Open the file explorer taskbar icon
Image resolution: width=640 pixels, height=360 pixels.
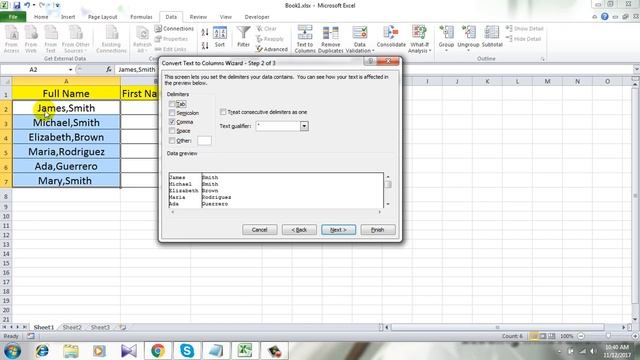(71, 351)
